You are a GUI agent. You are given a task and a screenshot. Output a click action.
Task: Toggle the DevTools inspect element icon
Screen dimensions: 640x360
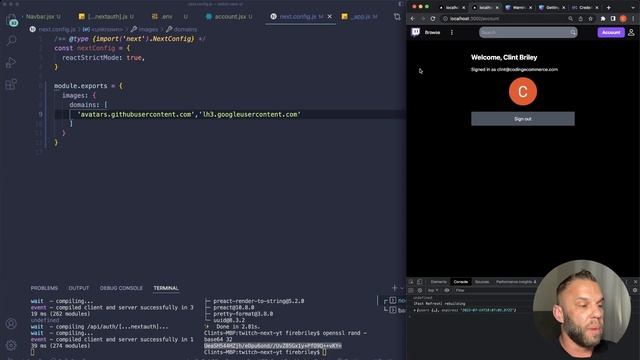411,282
